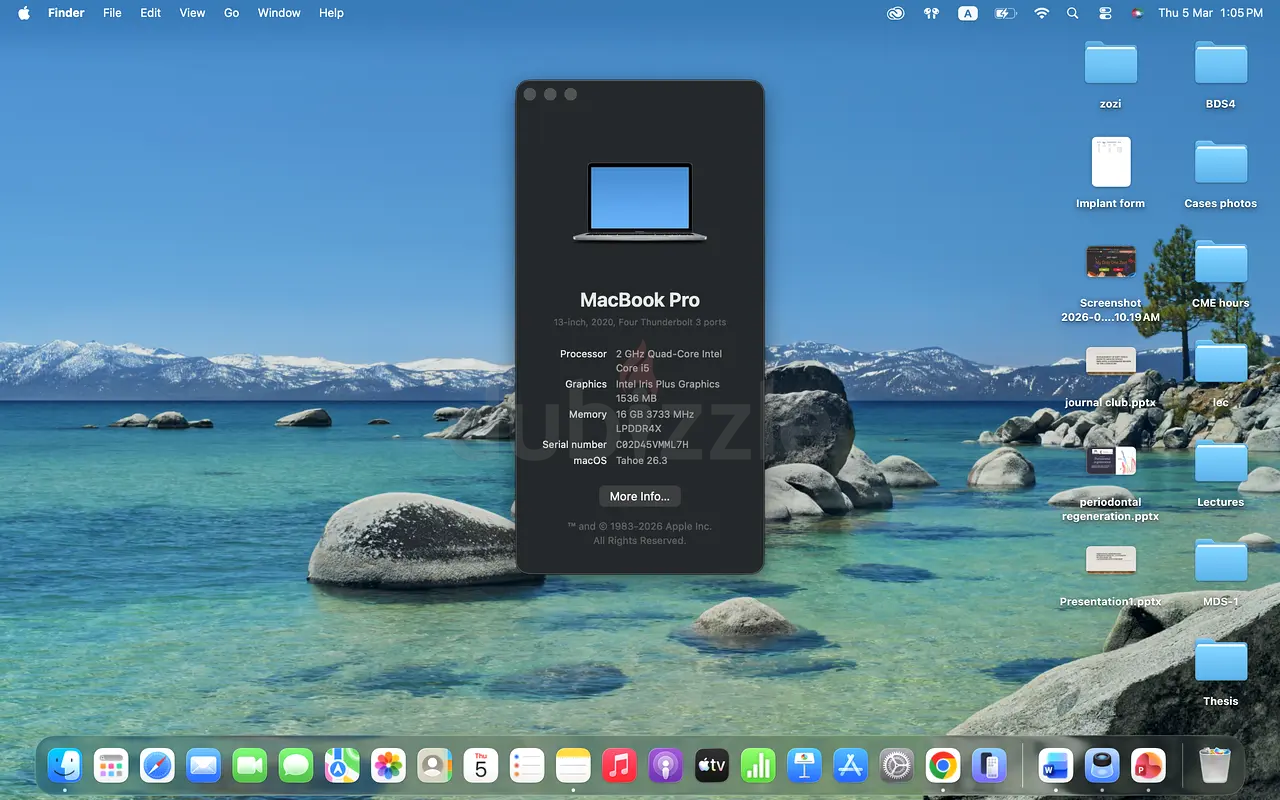This screenshot has width=1280, height=800.
Task: Click the Wi-Fi status icon
Action: (x=1041, y=13)
